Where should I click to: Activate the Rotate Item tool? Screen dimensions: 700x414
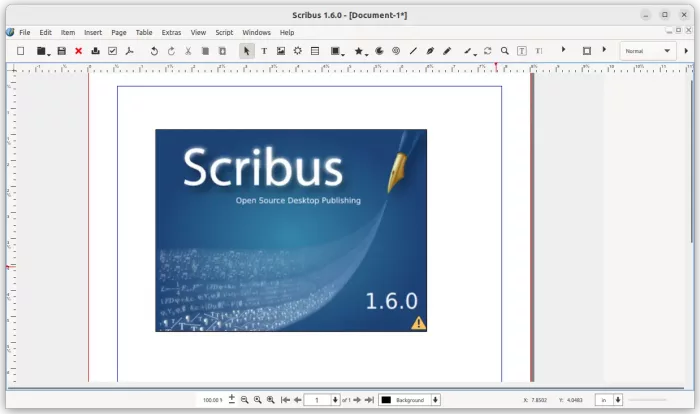[487, 51]
